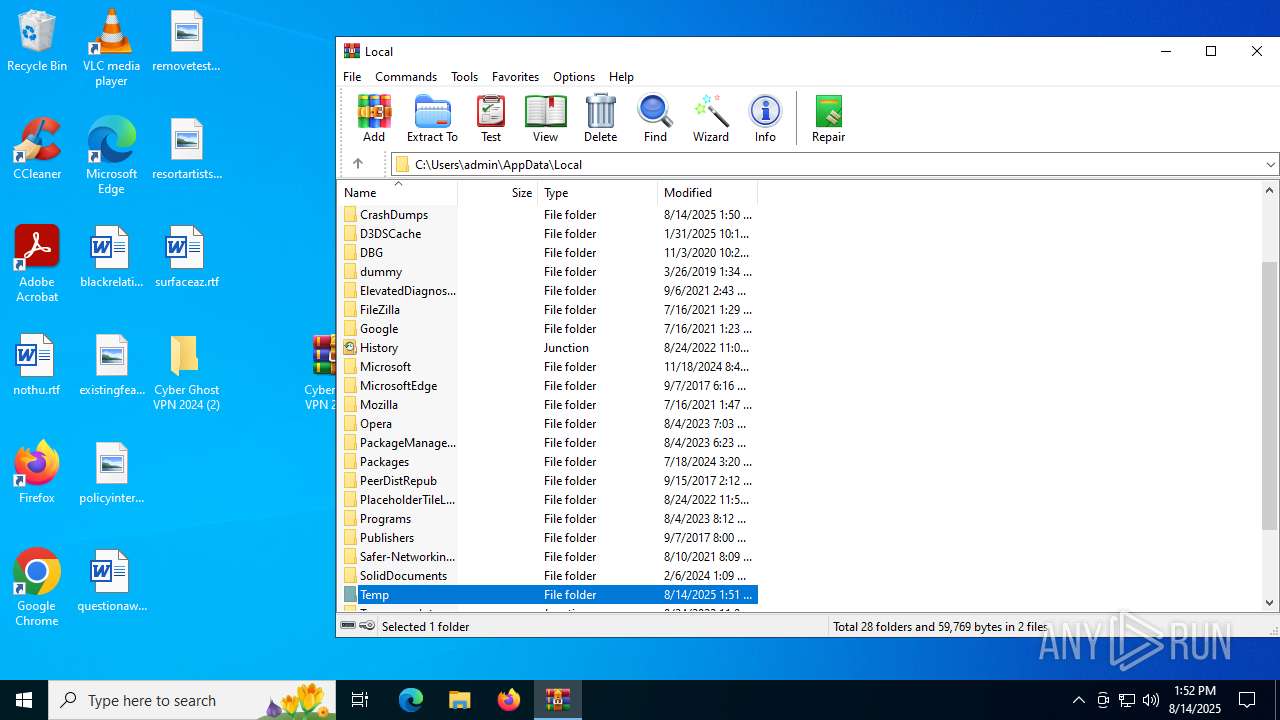This screenshot has height=720, width=1280.
Task: Open the Help menu
Action: point(621,77)
